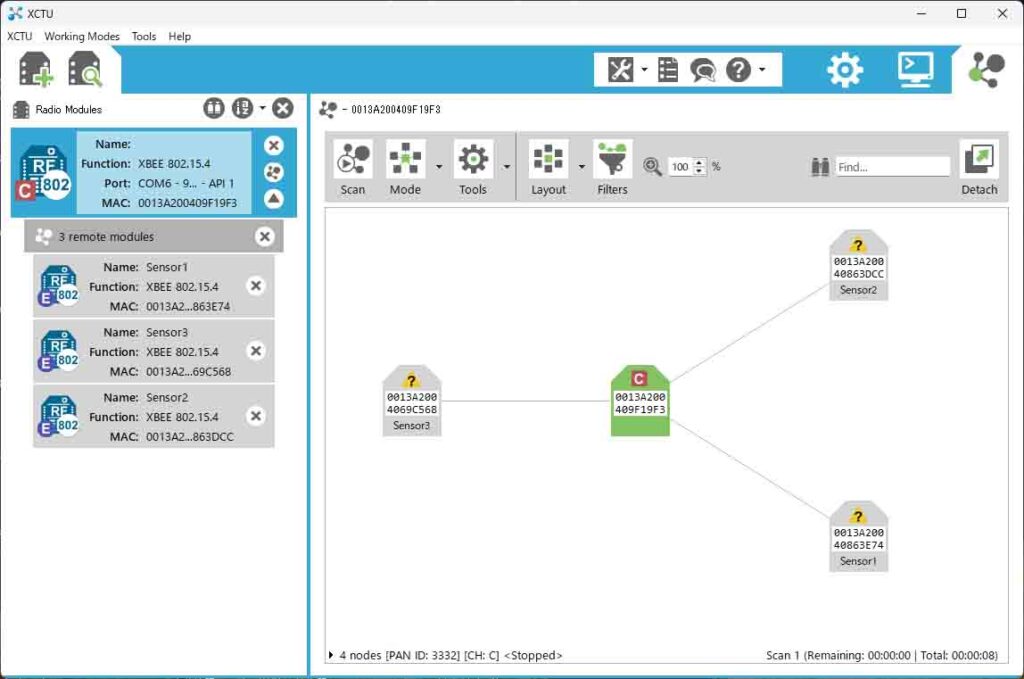Expand the sort modules dropdown arrow
The height and width of the screenshot is (679, 1024).
pos(263,108)
